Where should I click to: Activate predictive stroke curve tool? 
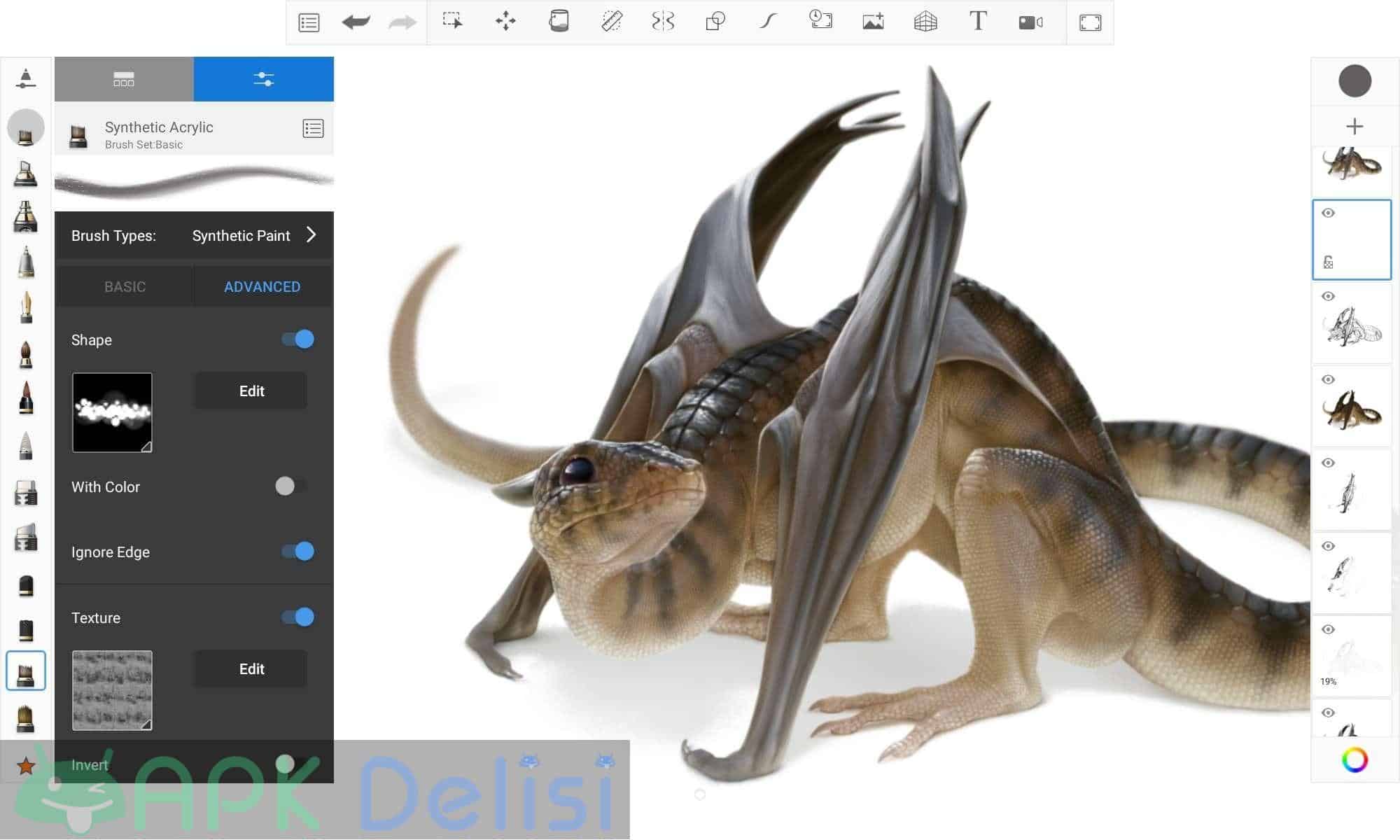coord(768,21)
